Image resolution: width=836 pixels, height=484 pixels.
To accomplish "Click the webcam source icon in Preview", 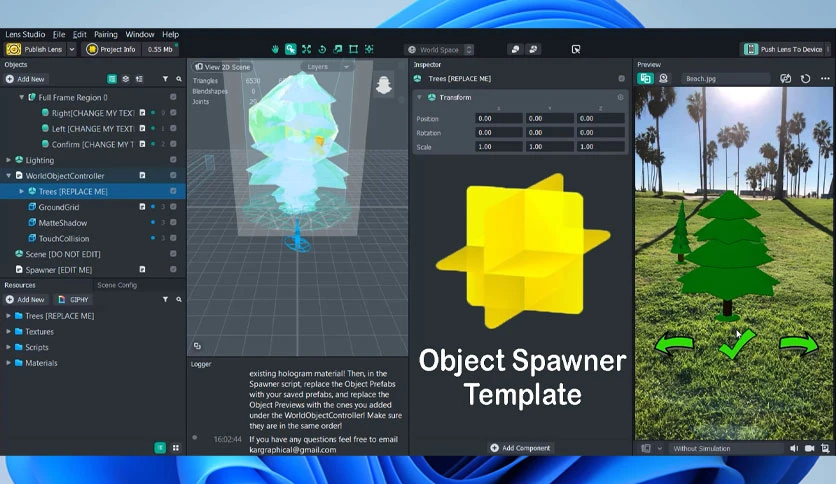I will 663,78.
